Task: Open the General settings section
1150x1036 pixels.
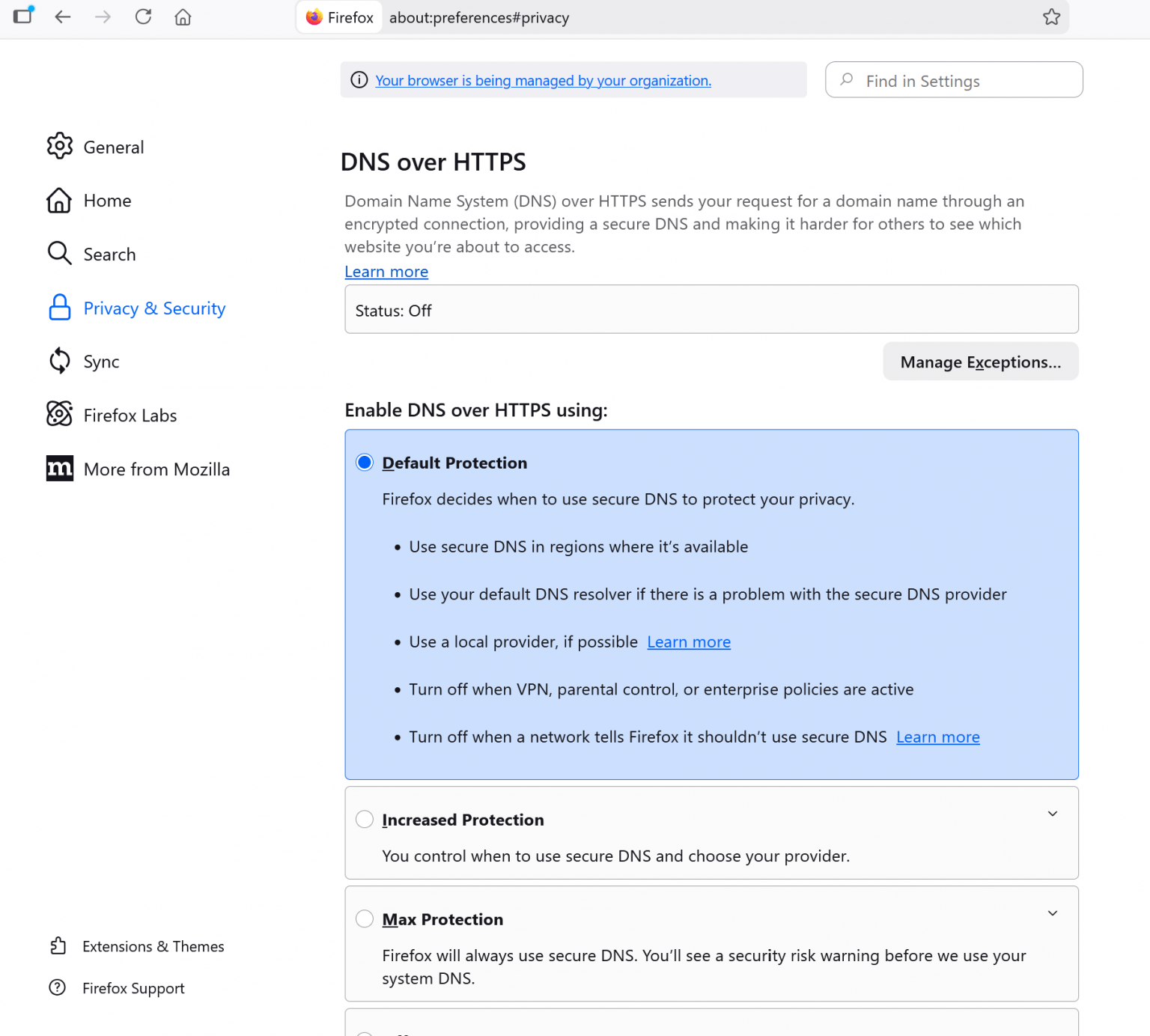Action: [59, 146]
